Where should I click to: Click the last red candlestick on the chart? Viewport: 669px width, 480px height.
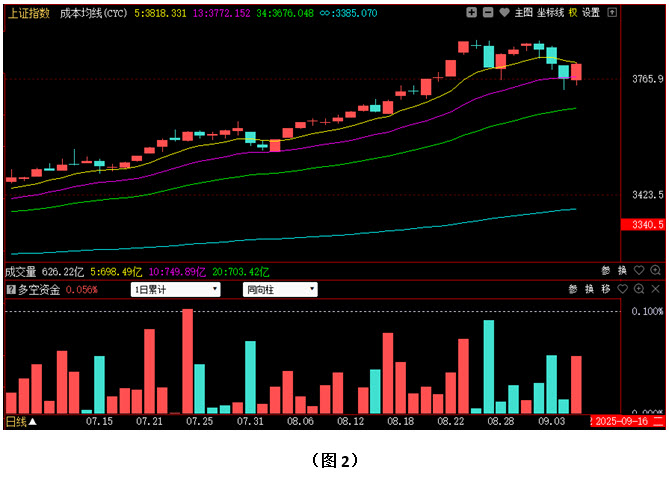pyautogui.click(x=576, y=73)
